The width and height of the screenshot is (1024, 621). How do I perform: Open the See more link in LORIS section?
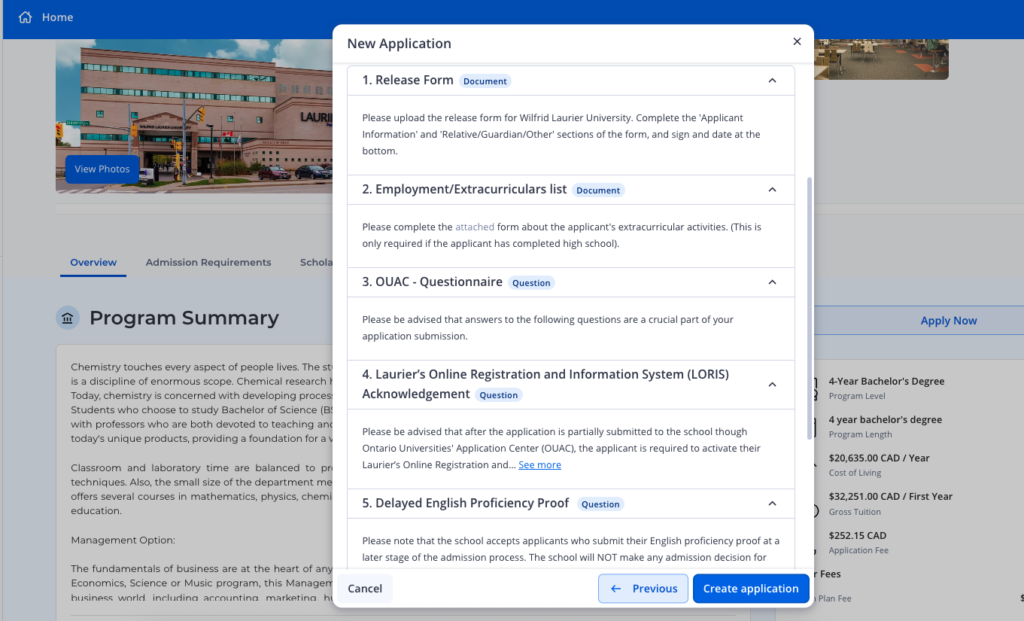[540, 464]
